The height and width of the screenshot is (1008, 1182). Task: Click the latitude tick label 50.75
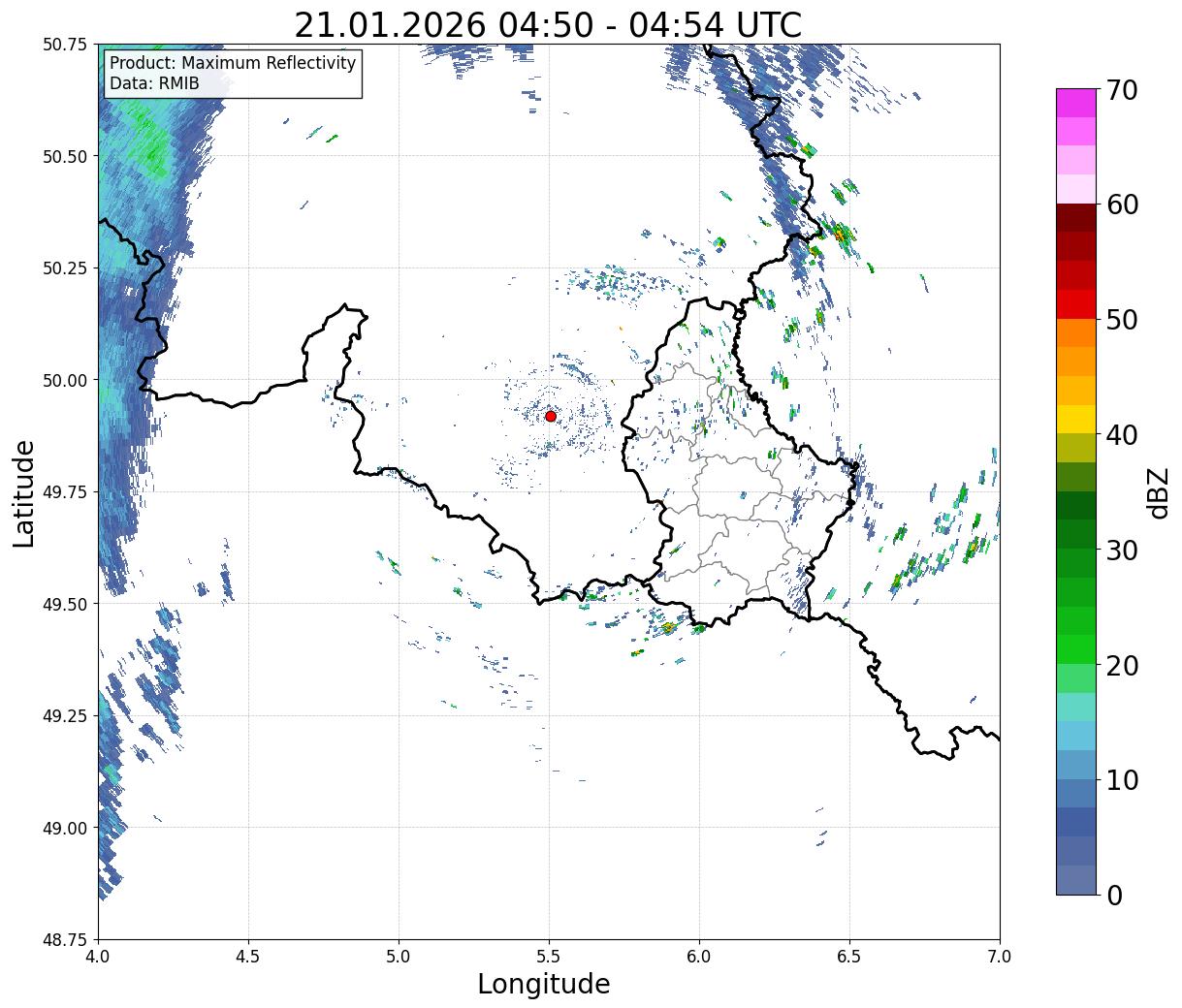pyautogui.click(x=65, y=45)
